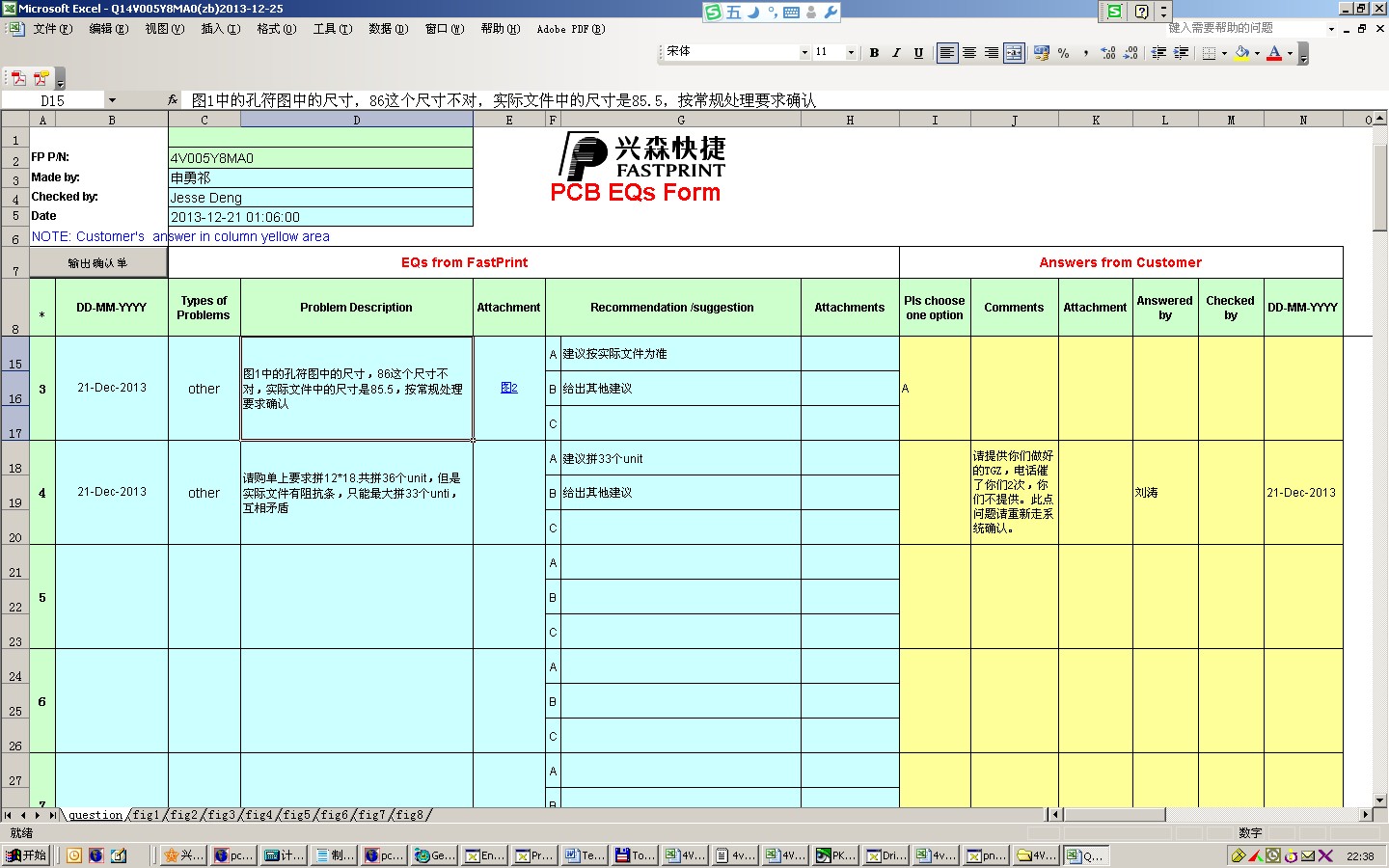
Task: Open 图2 attachment hyperlink
Action: 509,388
